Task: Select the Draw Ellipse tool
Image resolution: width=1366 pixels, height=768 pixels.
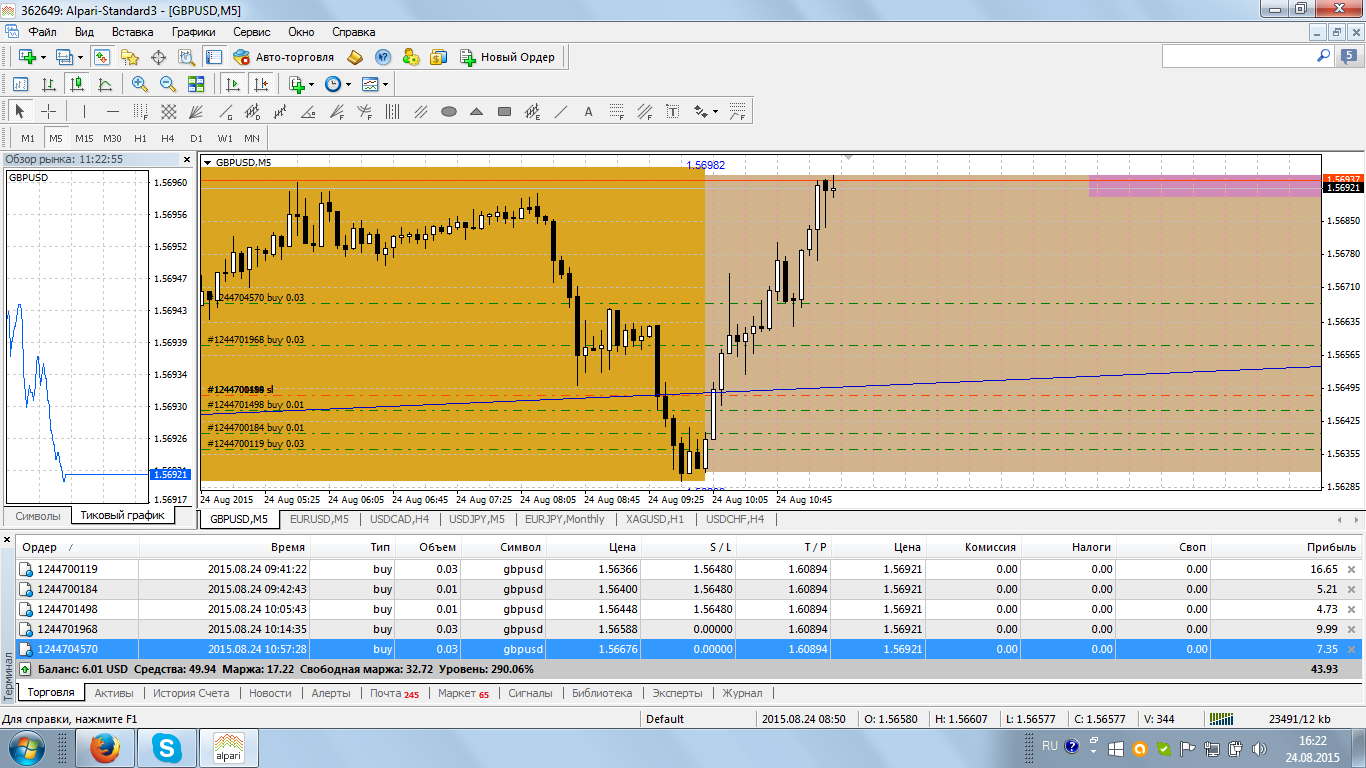Action: [449, 112]
